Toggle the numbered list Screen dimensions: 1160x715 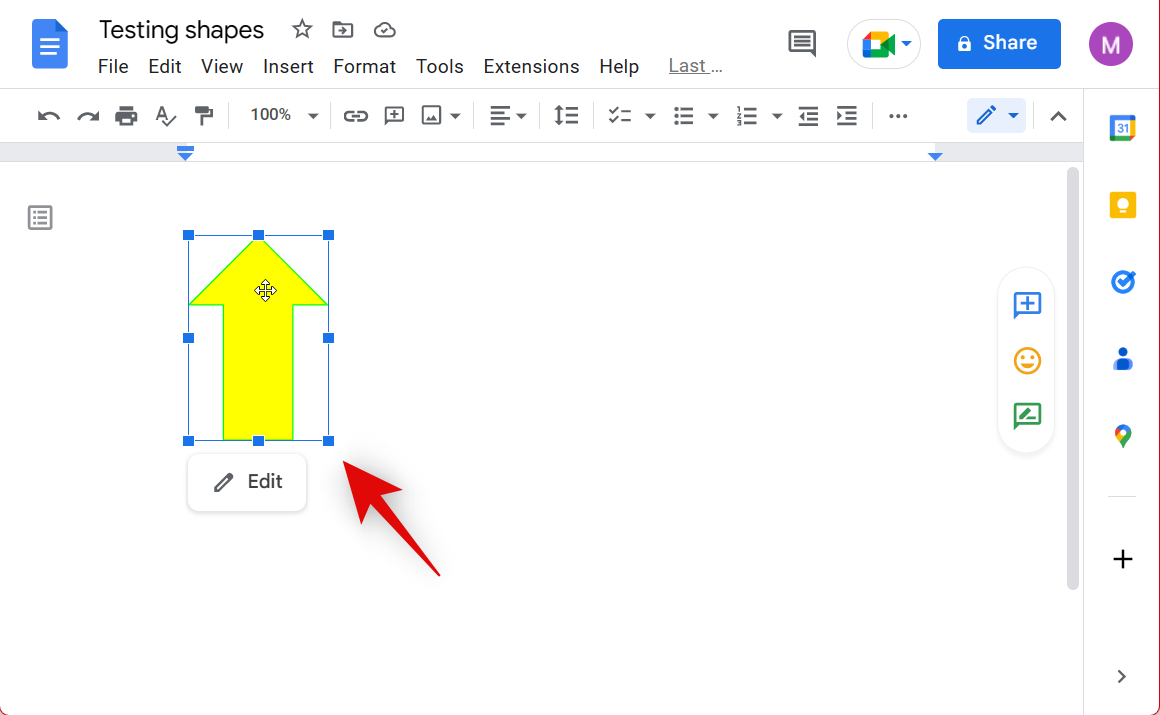[746, 116]
